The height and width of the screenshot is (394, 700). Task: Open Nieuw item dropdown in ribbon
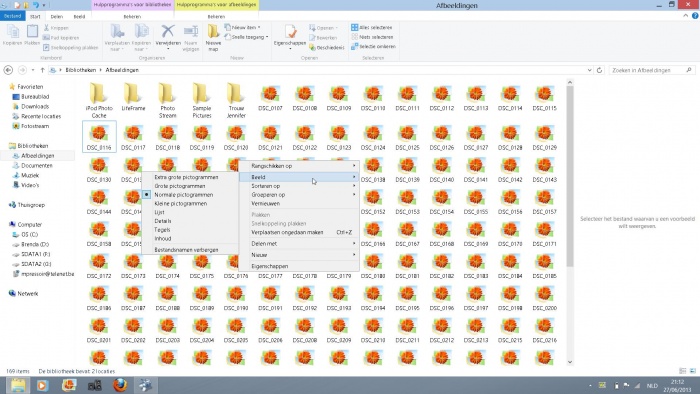pos(243,27)
